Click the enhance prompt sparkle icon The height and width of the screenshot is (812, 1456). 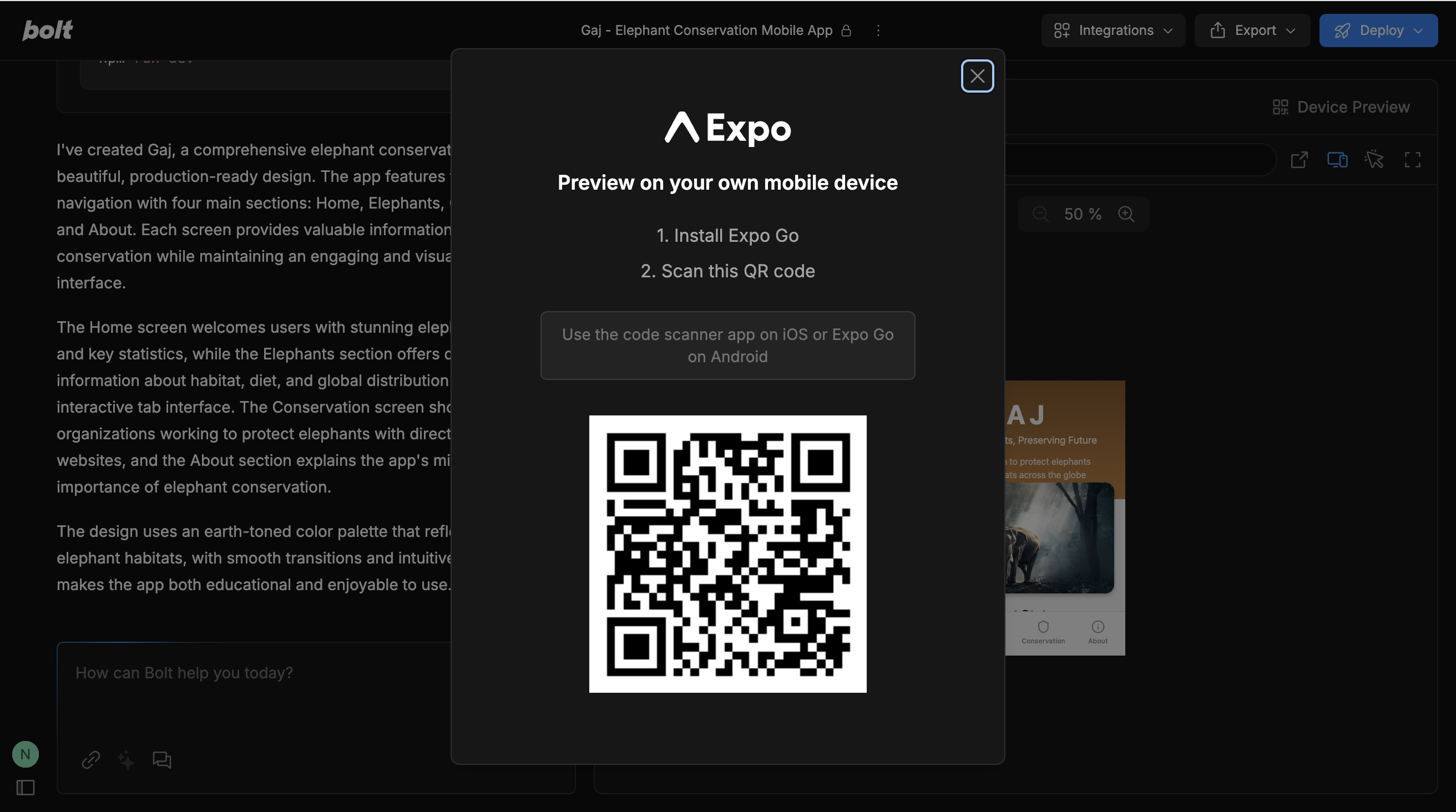[126, 759]
